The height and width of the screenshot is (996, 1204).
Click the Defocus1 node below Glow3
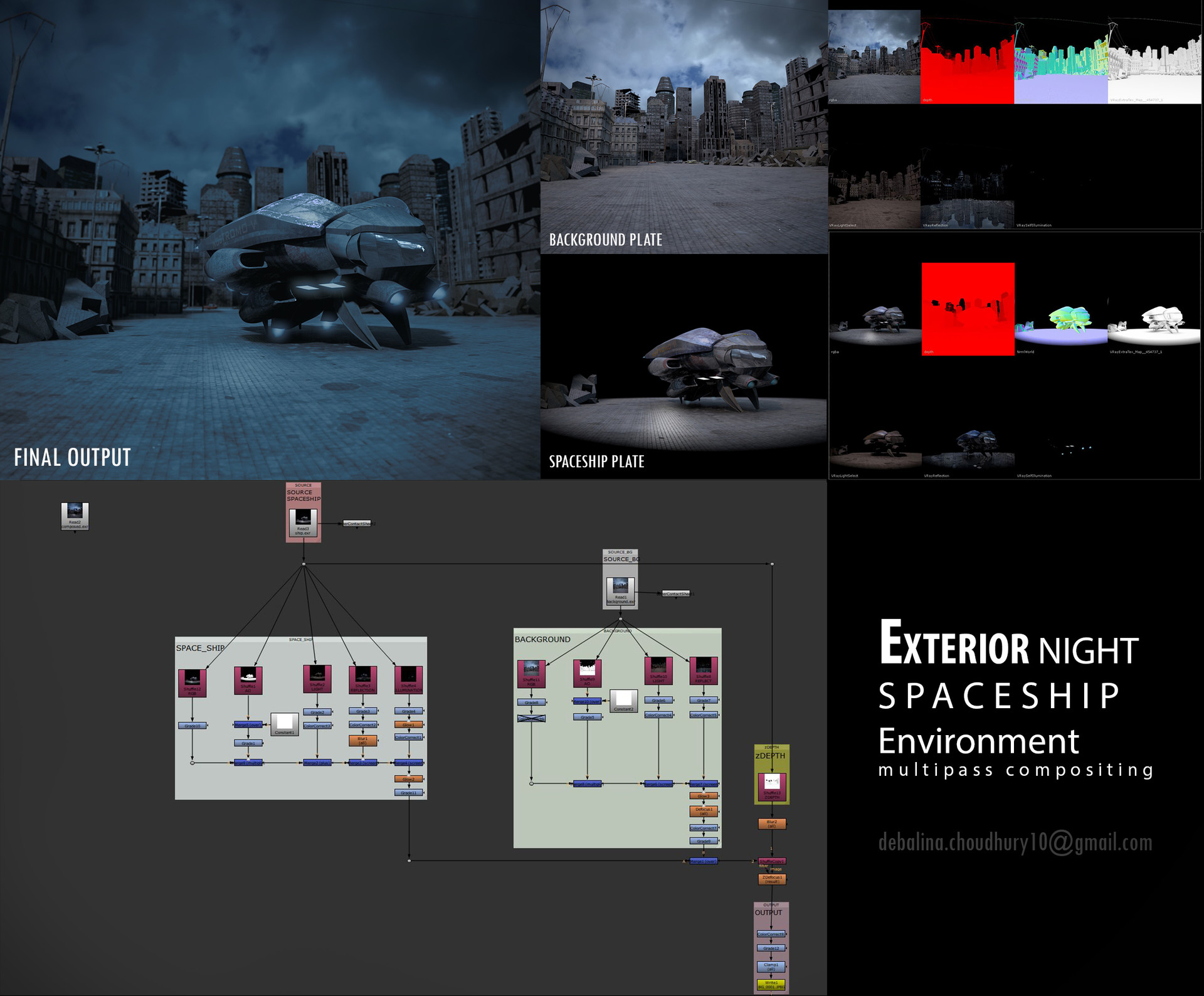tap(704, 811)
